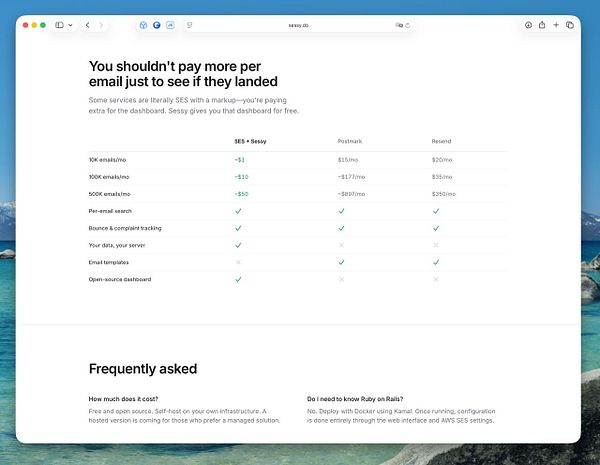This screenshot has width=600, height=465.
Task: Go forward with the forward arrow
Action: (101, 25)
